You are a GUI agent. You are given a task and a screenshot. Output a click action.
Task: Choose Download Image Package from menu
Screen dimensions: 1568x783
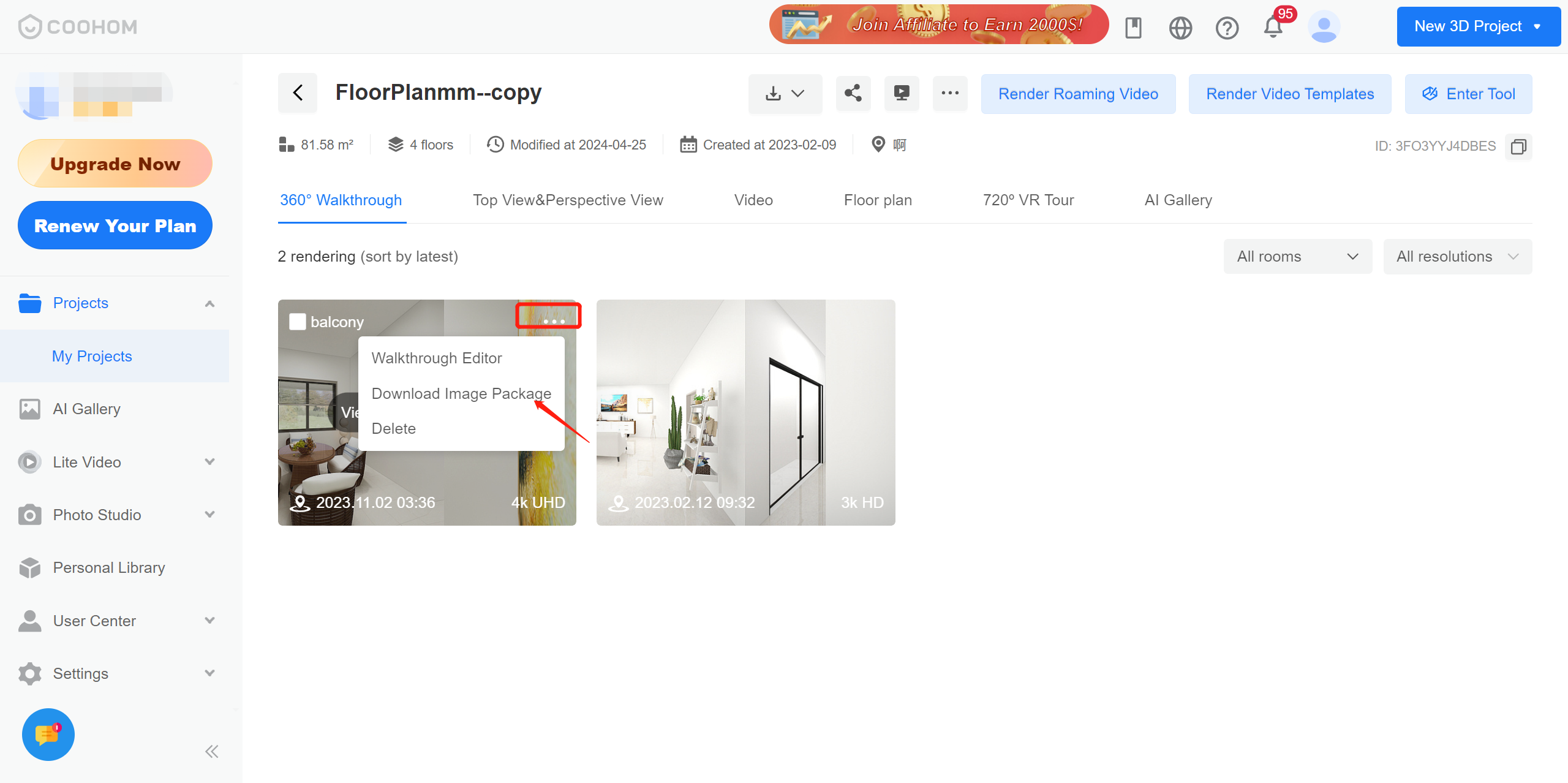click(x=461, y=393)
